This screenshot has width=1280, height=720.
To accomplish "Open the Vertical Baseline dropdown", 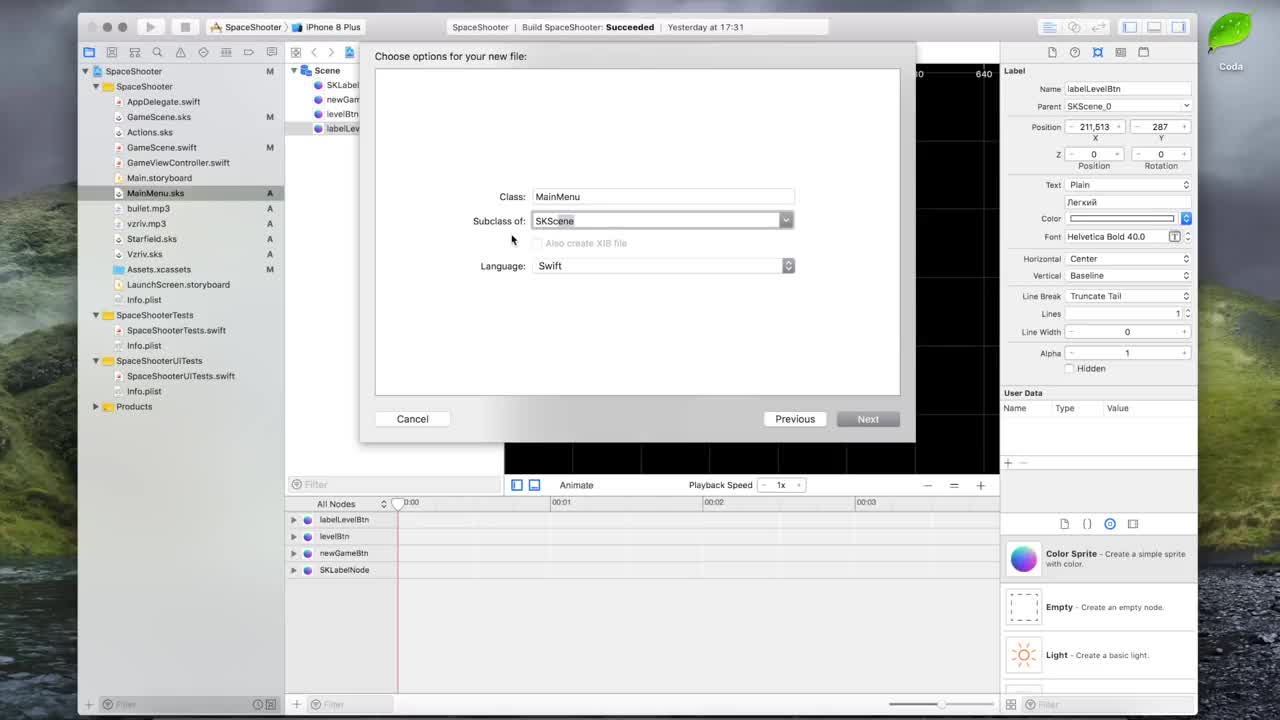I will tap(1128, 276).
